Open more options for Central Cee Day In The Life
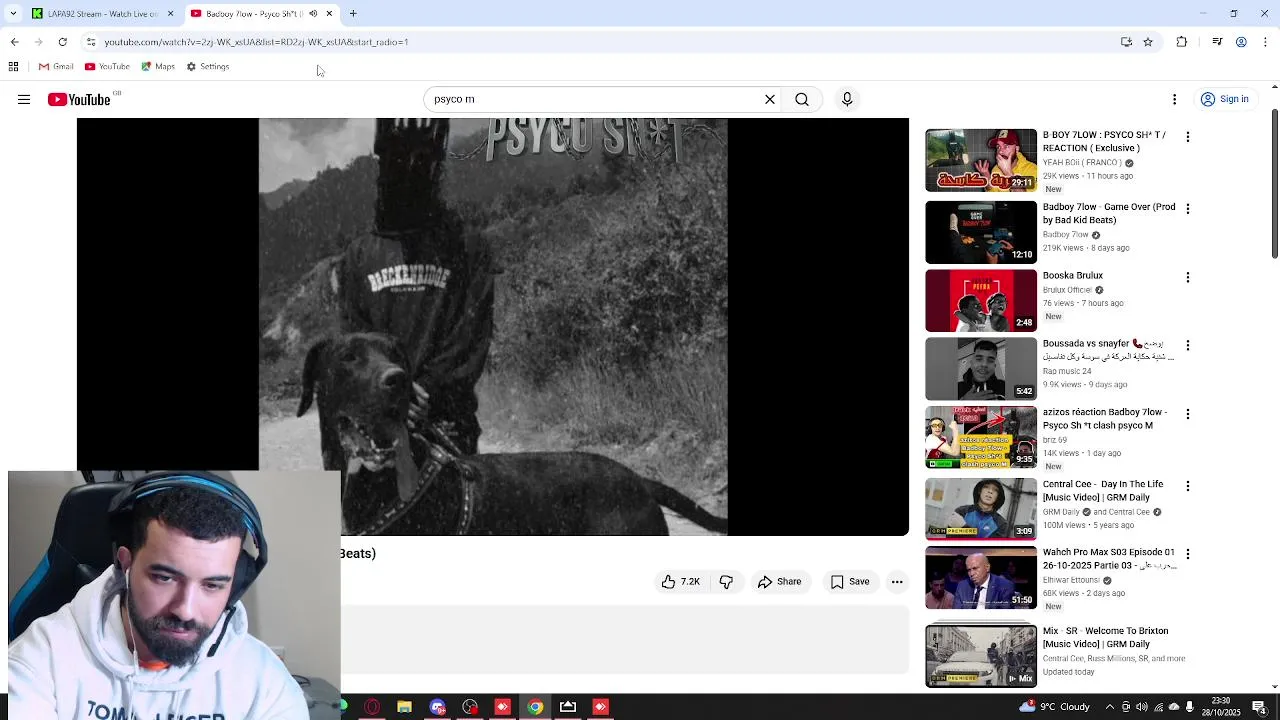The height and width of the screenshot is (720, 1280). coord(1188,486)
